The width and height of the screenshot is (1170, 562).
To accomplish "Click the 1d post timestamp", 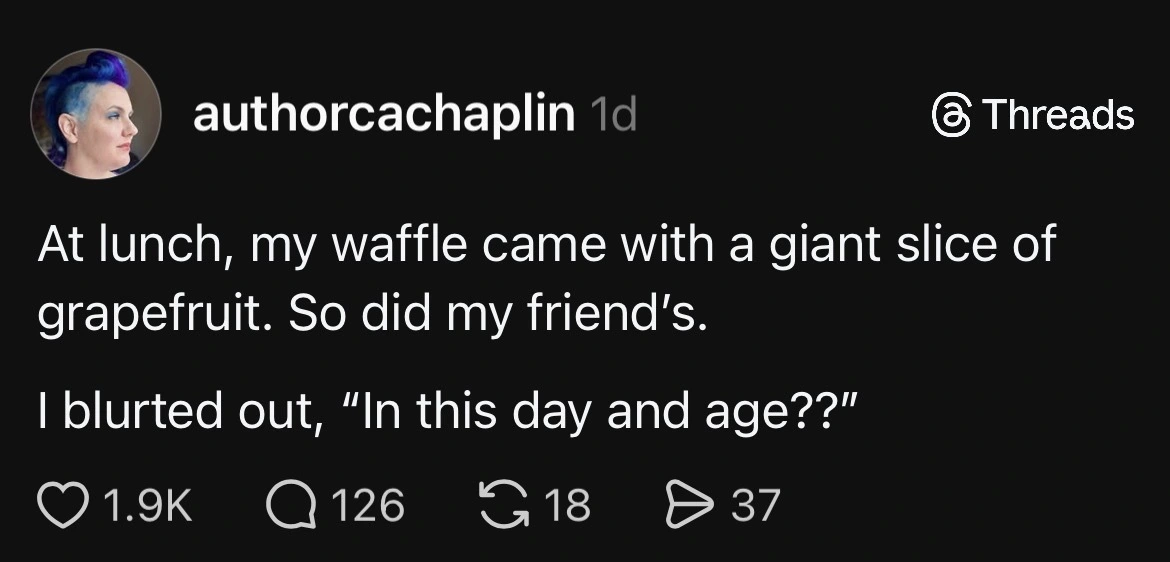I will [x=613, y=117].
